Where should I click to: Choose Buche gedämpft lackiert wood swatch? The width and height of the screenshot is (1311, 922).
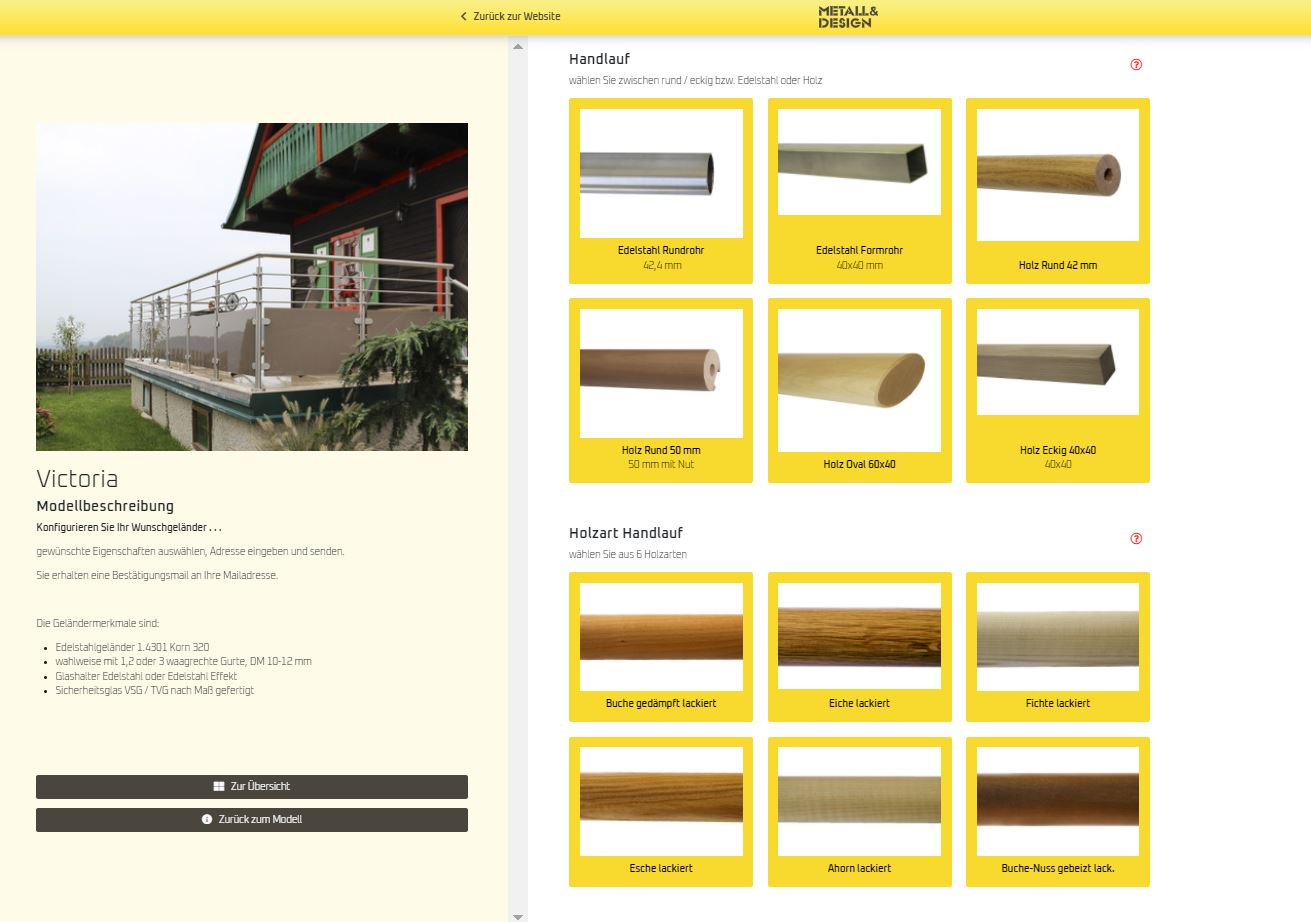coord(661,647)
